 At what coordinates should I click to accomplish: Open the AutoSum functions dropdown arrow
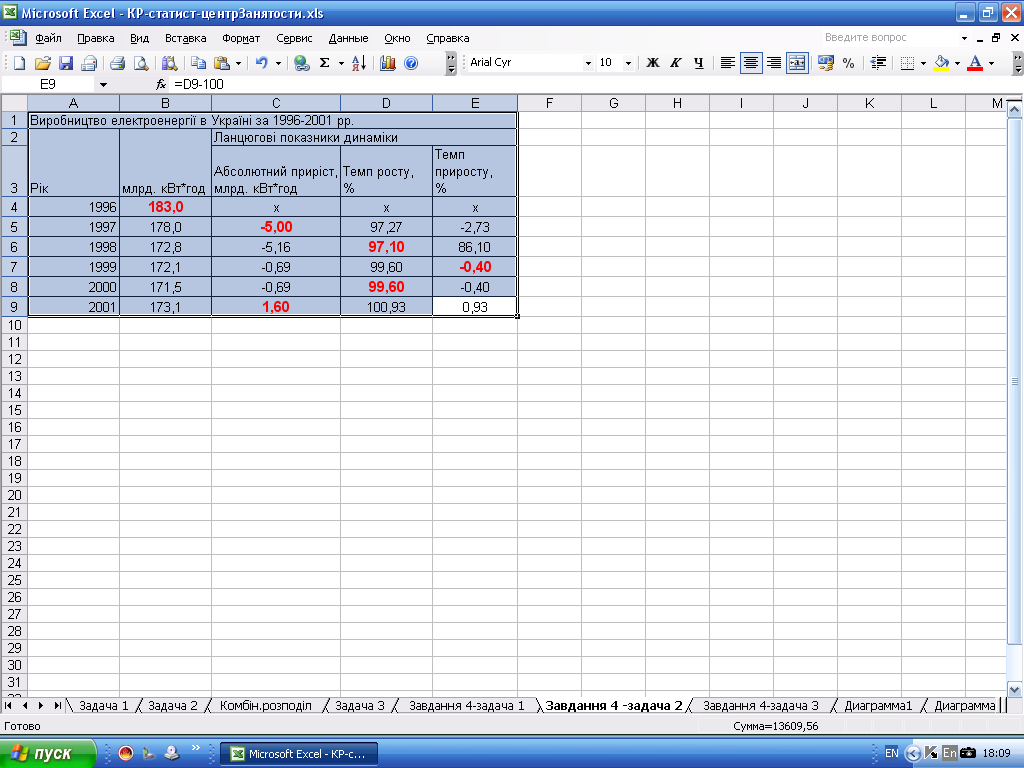[x=341, y=63]
